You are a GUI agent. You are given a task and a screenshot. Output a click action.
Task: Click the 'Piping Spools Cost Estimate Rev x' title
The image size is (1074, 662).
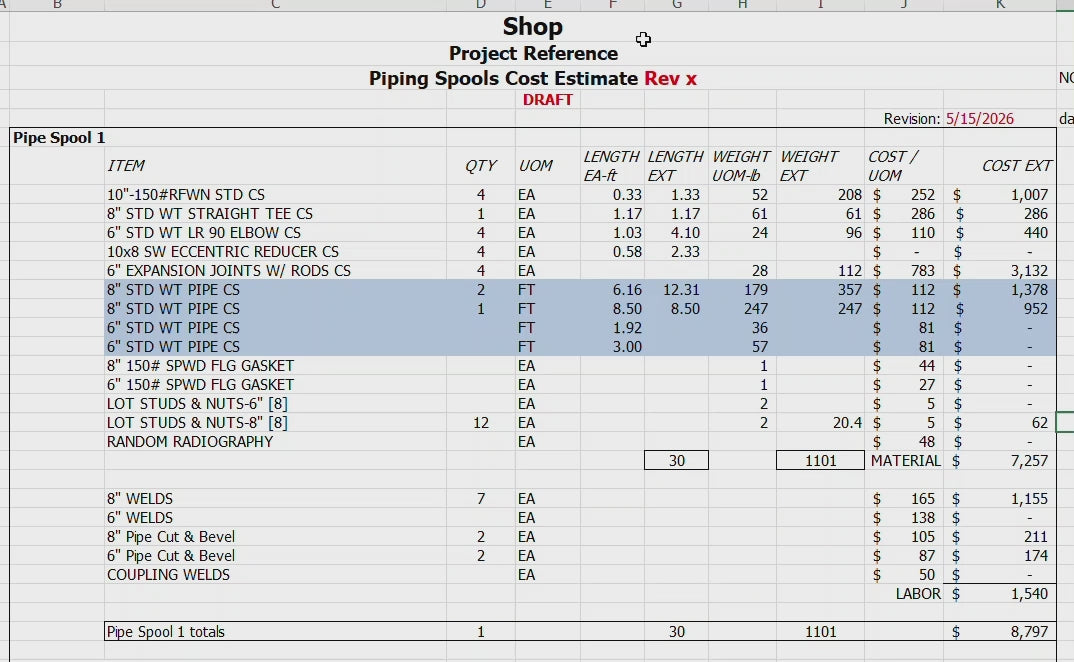click(x=533, y=78)
